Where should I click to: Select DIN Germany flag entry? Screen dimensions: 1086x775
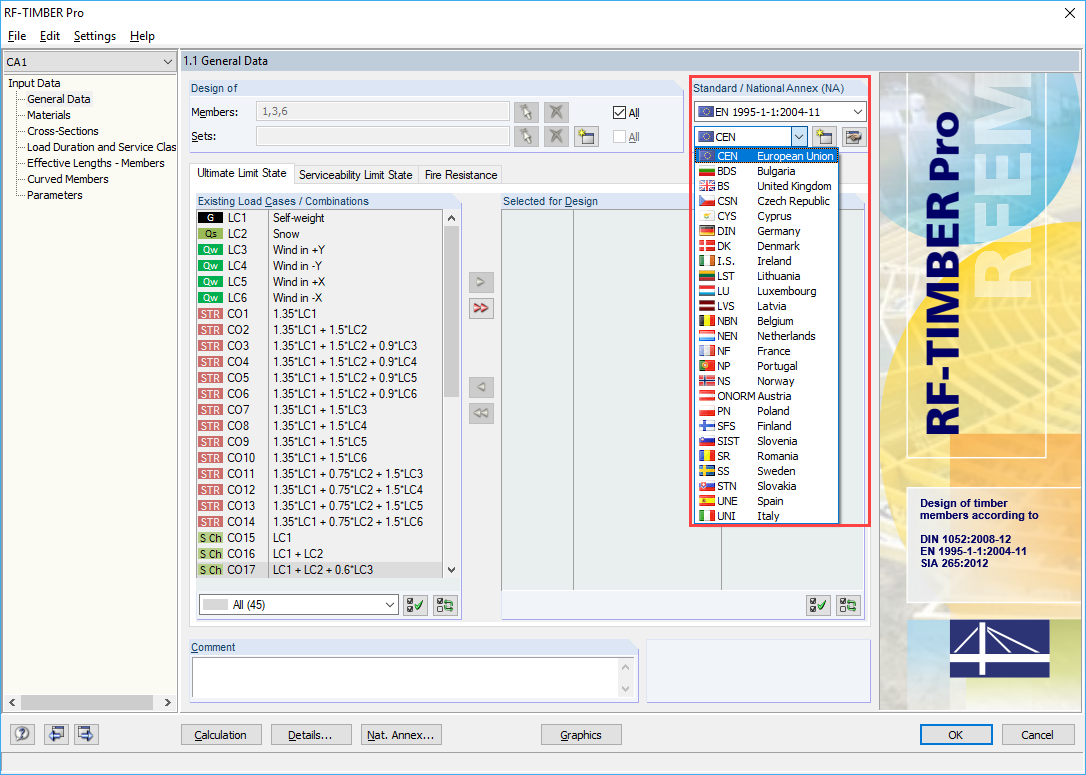pos(767,231)
